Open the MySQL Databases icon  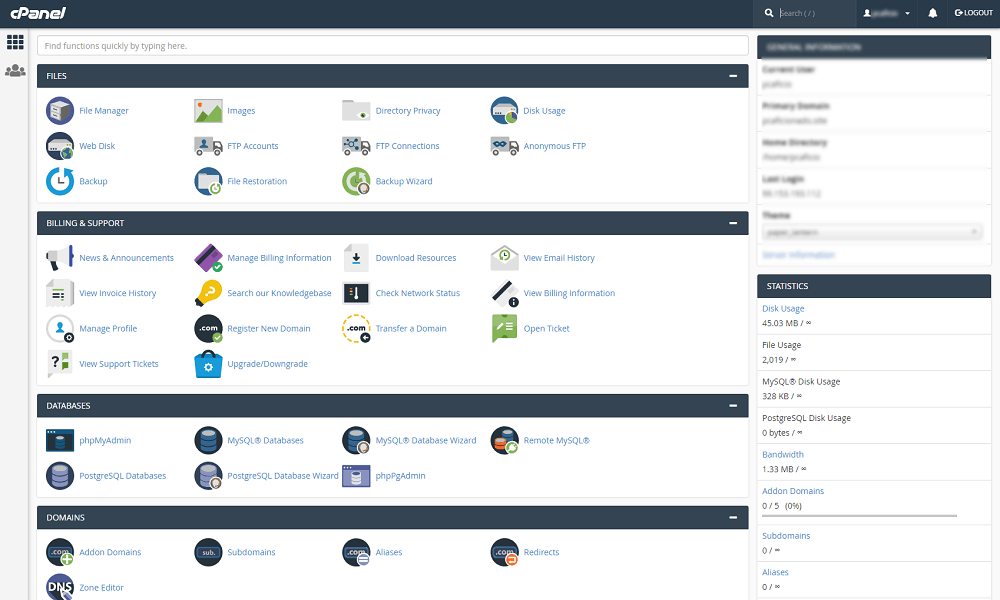(208, 441)
